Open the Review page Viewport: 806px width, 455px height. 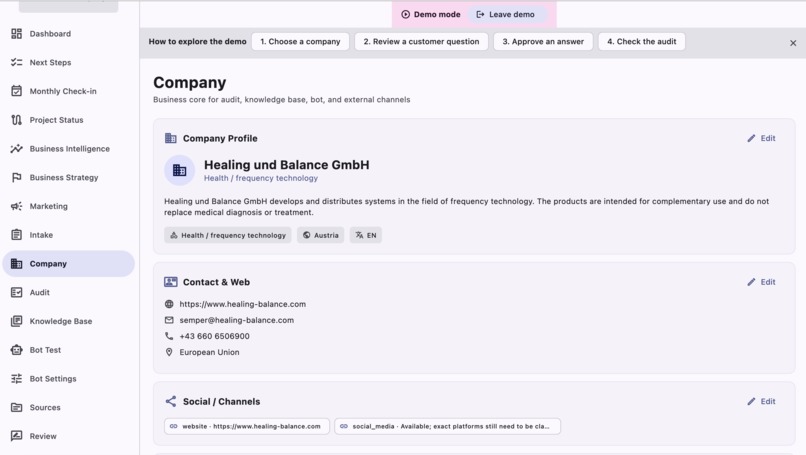click(x=43, y=436)
